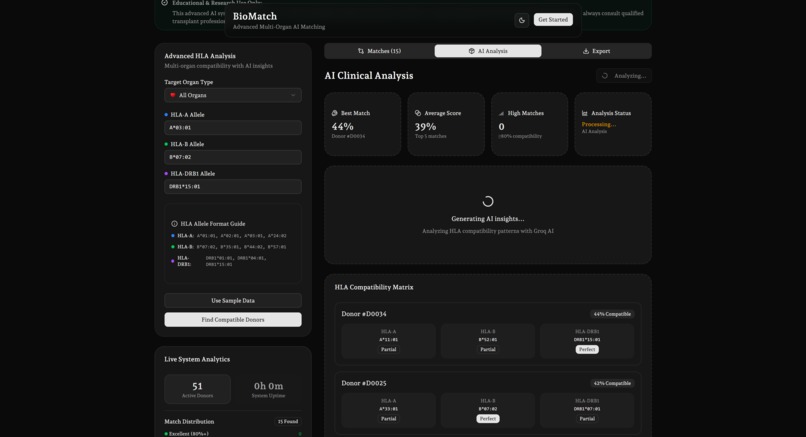
Task: Click the Analyzing... status button
Action: click(x=624, y=76)
